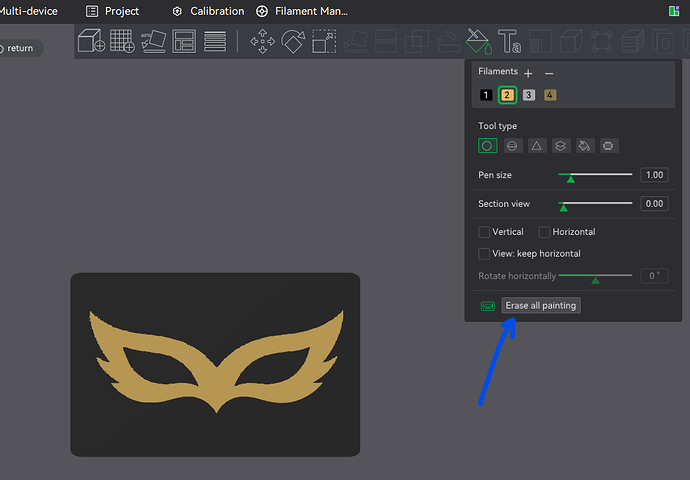
Task: Toggle View: keep horizontal checkbox
Action: pyautogui.click(x=484, y=254)
